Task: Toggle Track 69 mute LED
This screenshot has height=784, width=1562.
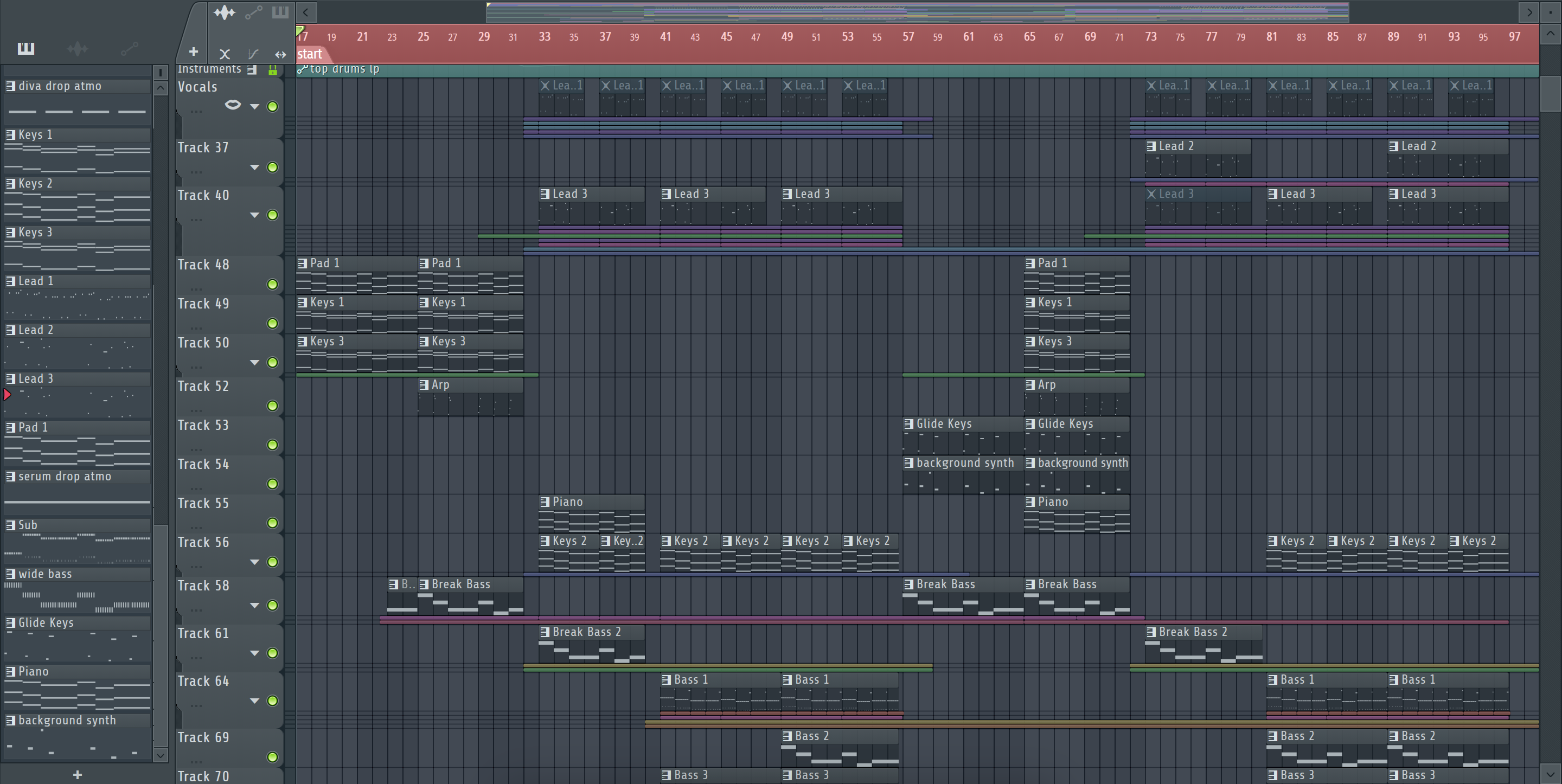Action: click(272, 757)
